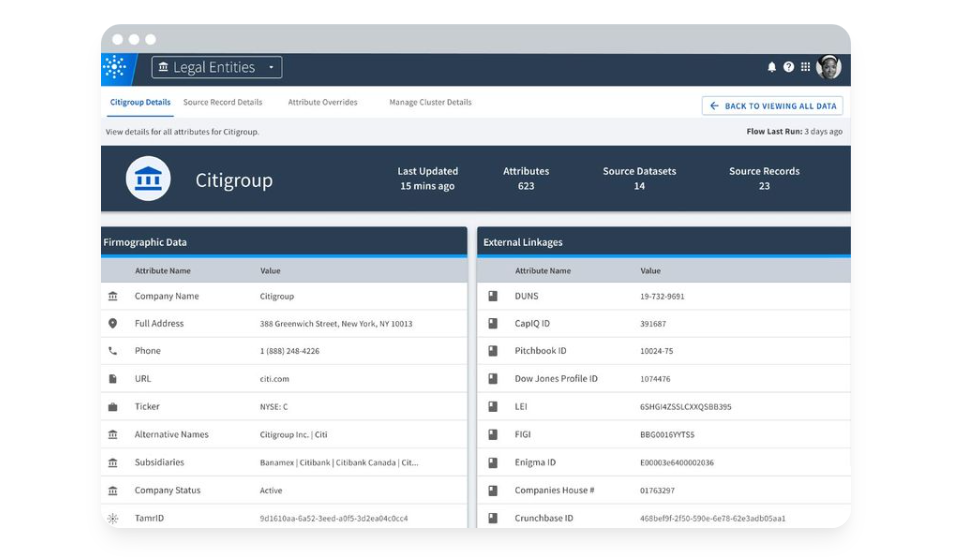
Task: Click the Citigroup bank building logo
Action: click(148, 179)
